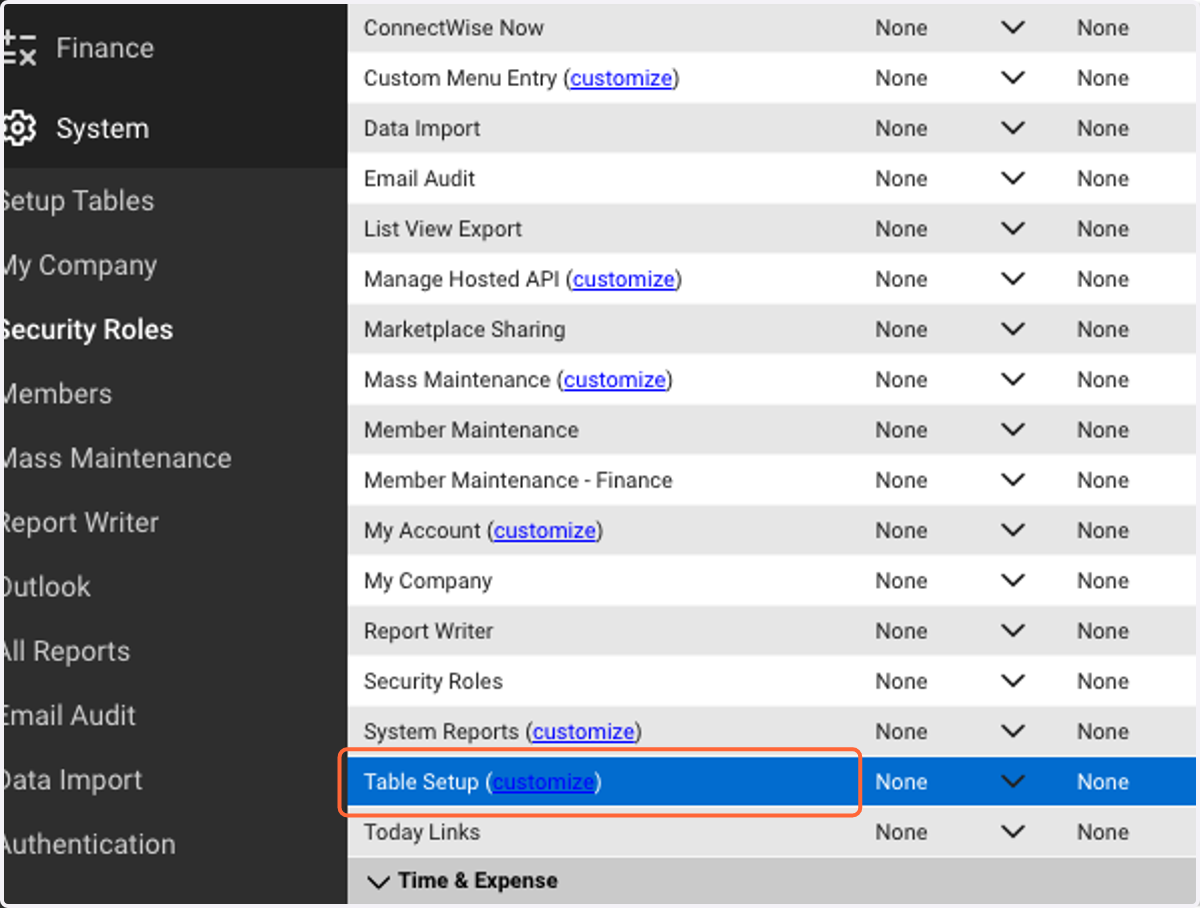
Task: Open dropdown arrow in List View Export row
Action: pyautogui.click(x=1013, y=229)
